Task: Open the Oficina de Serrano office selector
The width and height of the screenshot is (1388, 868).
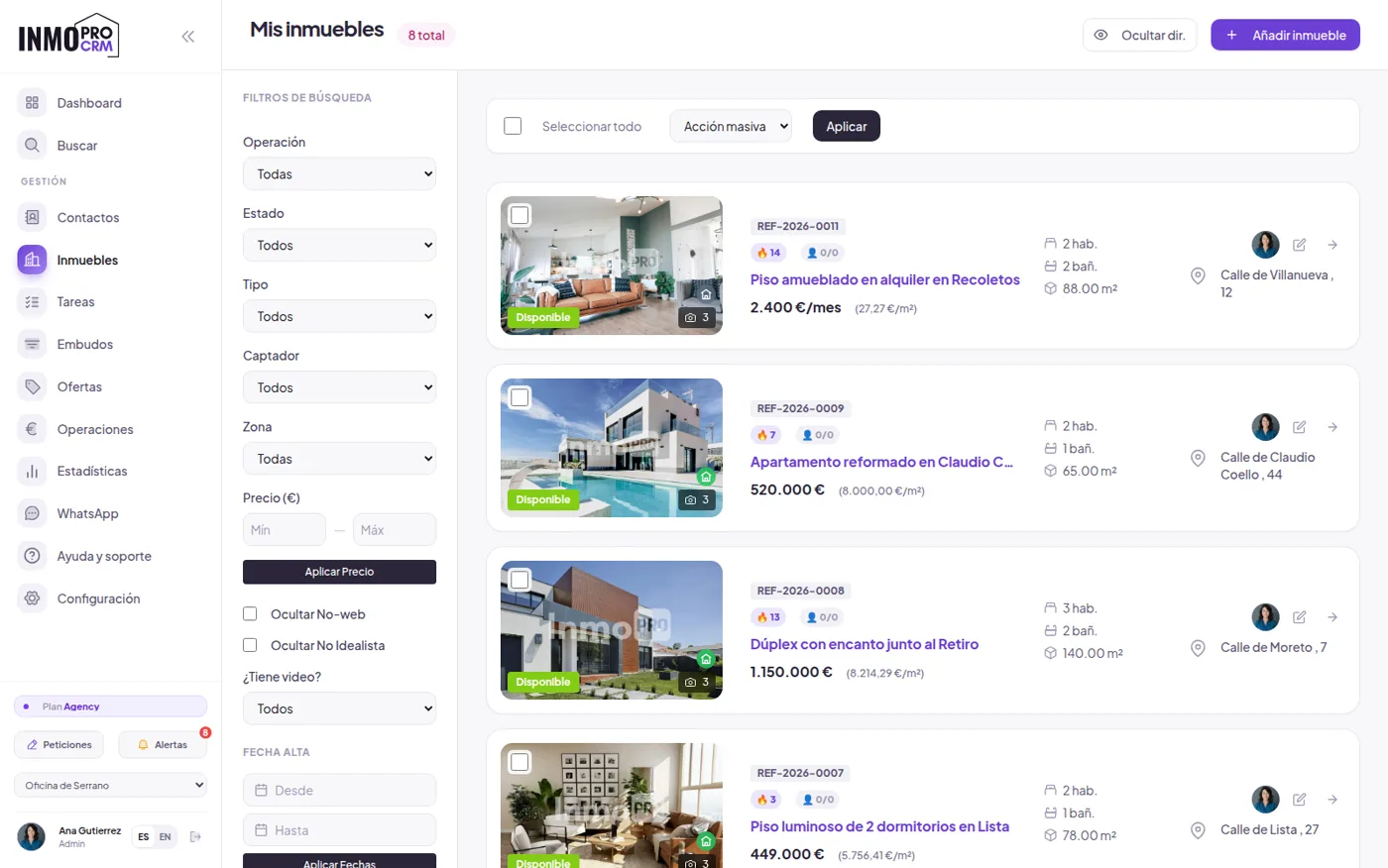Action: point(110,785)
